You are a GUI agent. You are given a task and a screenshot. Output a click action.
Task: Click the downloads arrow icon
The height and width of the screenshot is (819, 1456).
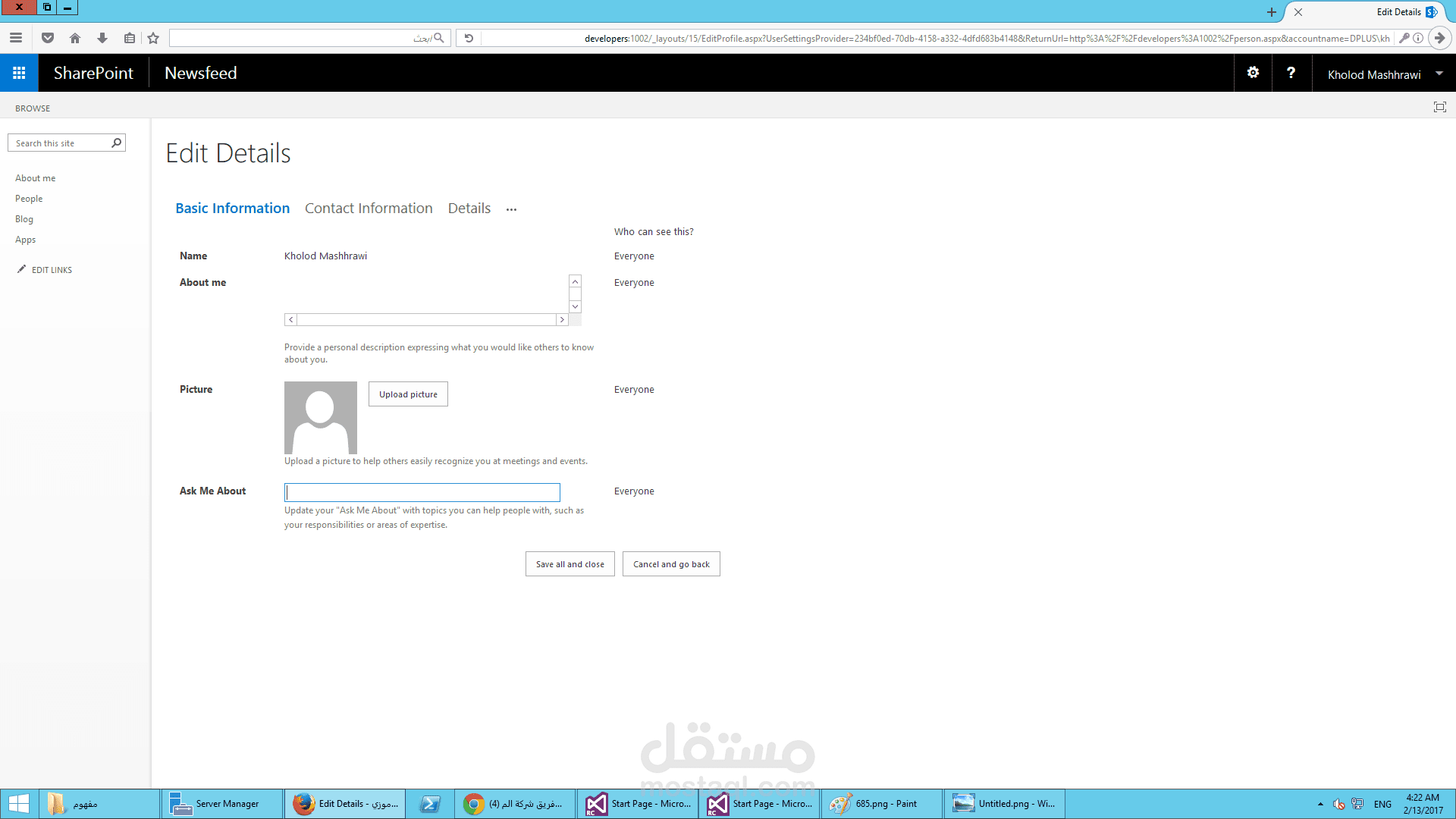point(102,38)
